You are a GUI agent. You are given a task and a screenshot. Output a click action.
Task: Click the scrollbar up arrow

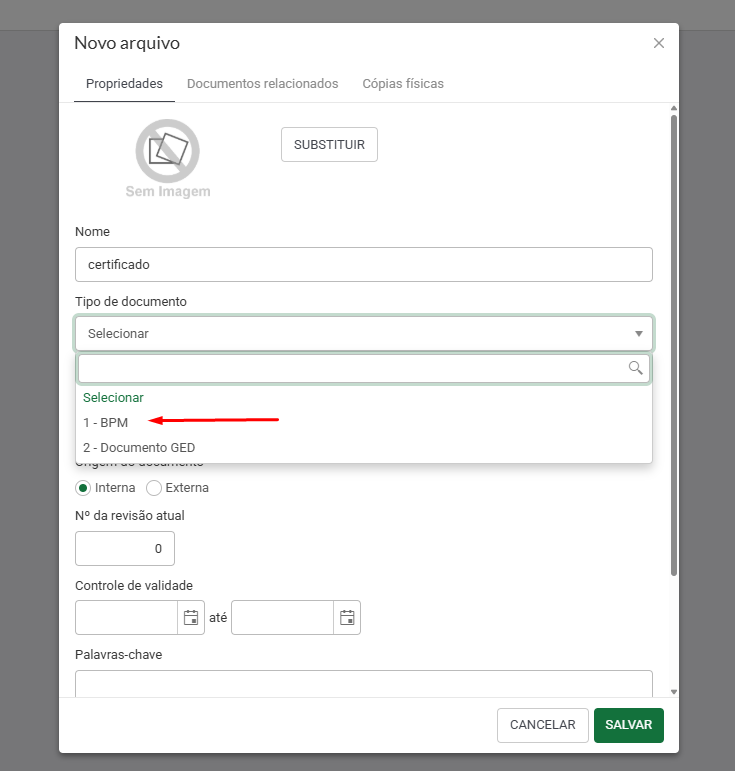coord(674,108)
